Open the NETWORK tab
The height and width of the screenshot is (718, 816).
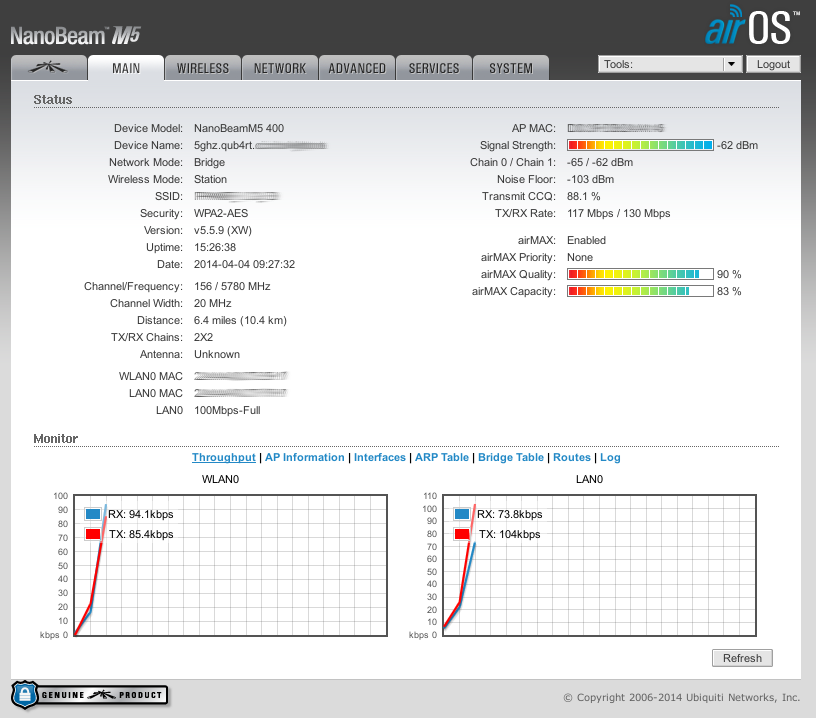pyautogui.click(x=280, y=68)
